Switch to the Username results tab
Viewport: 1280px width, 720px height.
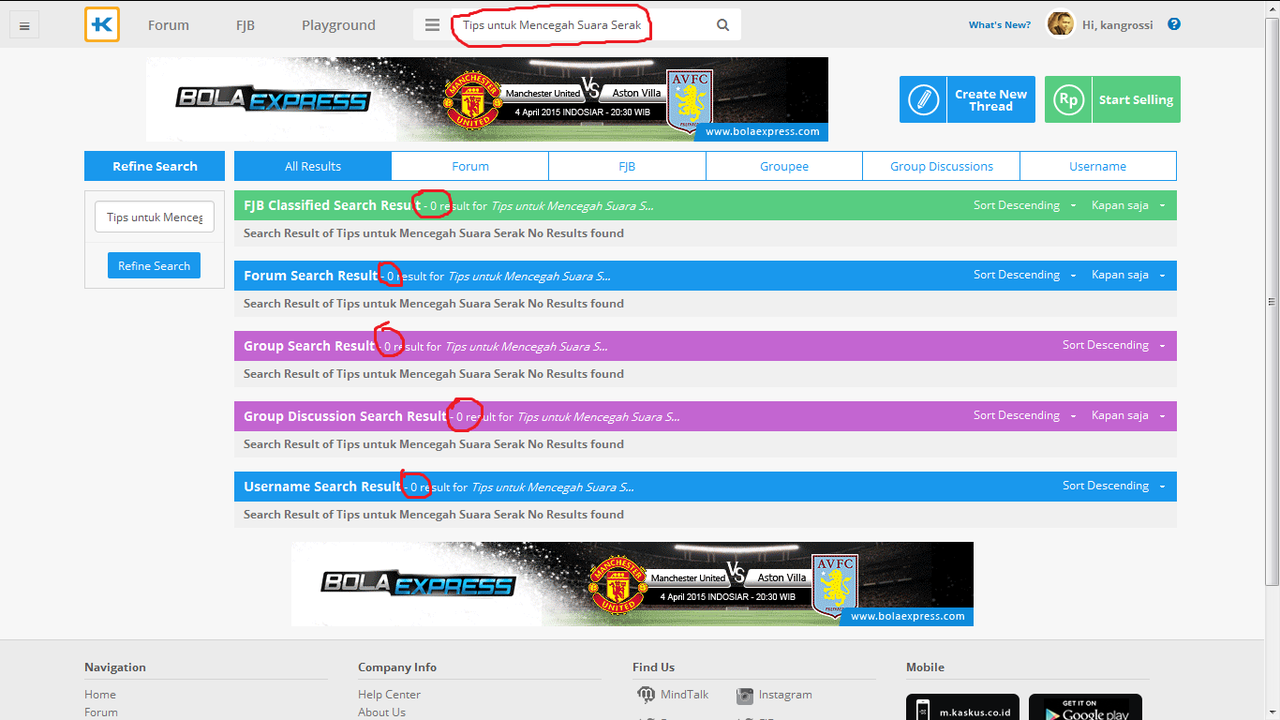[1098, 166]
